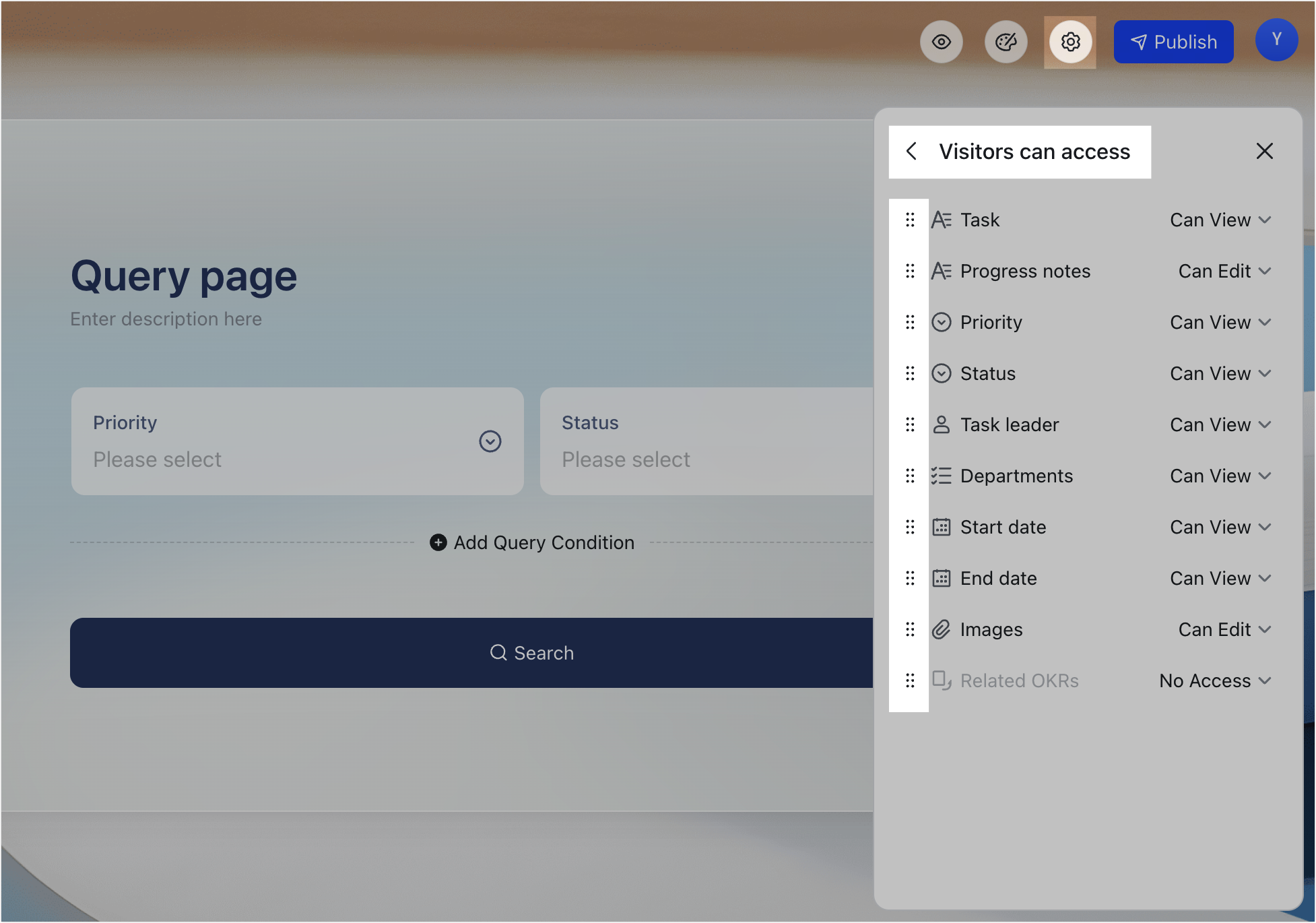Open the settings gear icon

(x=1070, y=41)
